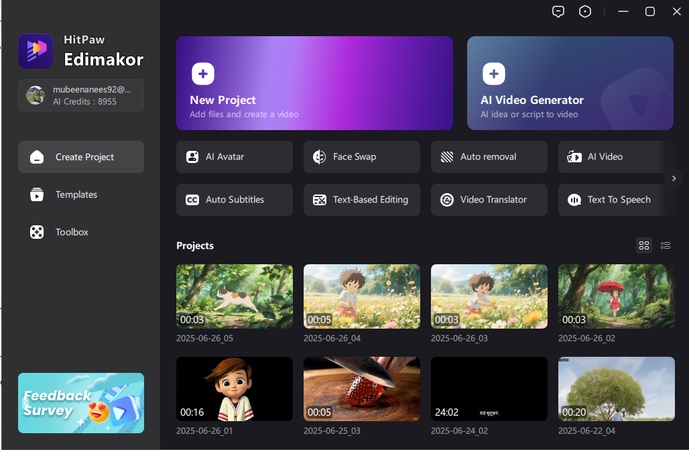Select Create Project in the sidebar
689x450 pixels.
click(81, 157)
